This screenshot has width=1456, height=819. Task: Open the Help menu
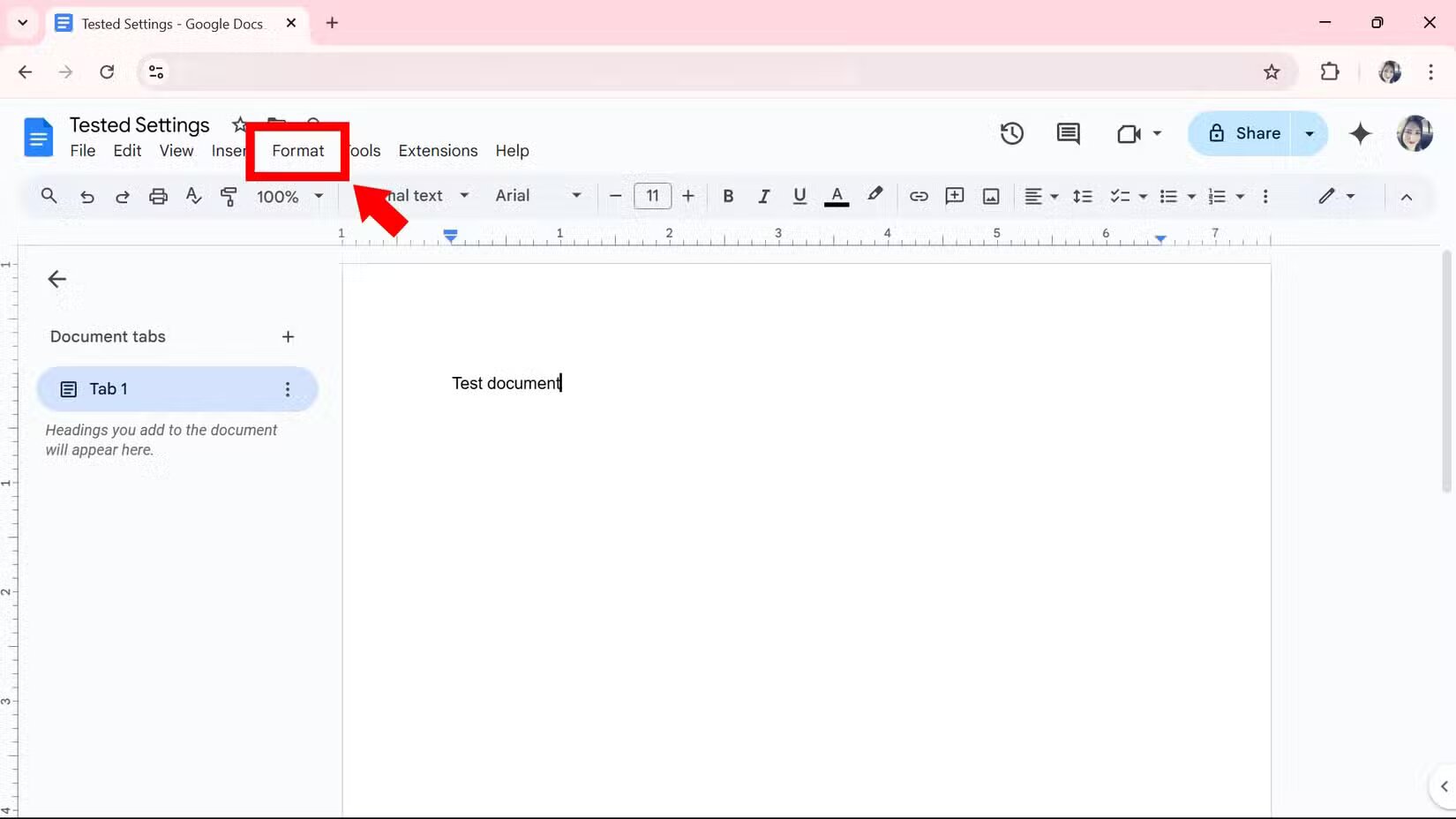coord(512,151)
